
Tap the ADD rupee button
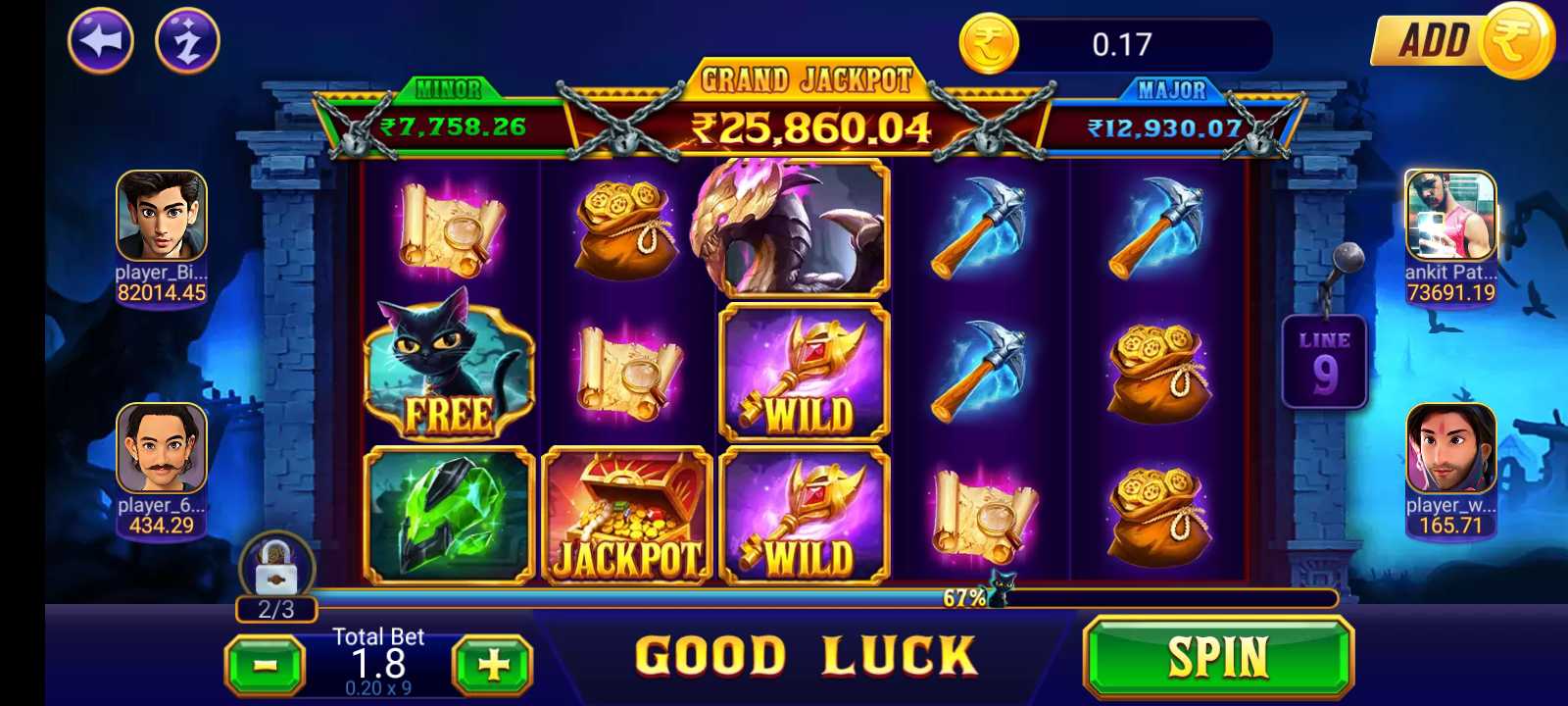[x=1462, y=40]
